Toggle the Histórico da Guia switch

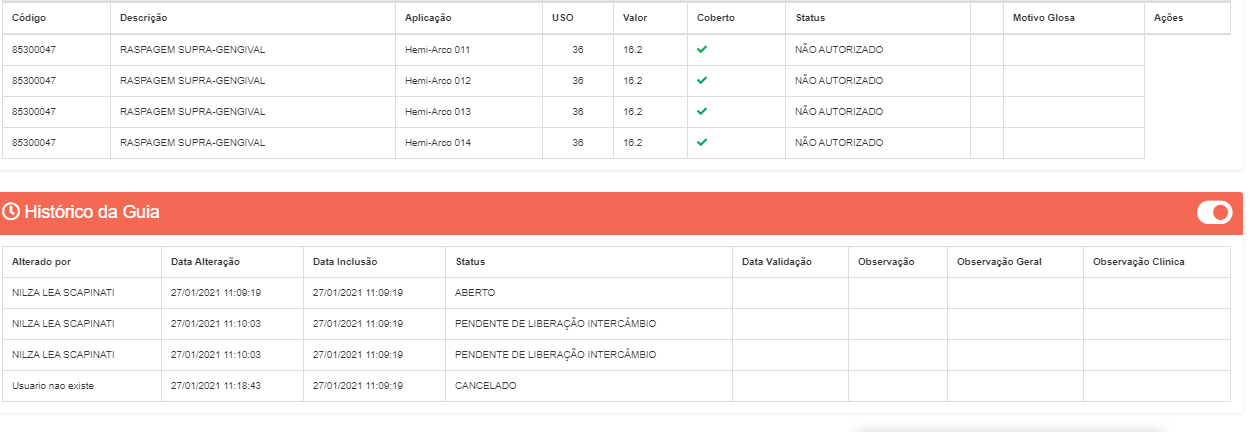click(1214, 212)
